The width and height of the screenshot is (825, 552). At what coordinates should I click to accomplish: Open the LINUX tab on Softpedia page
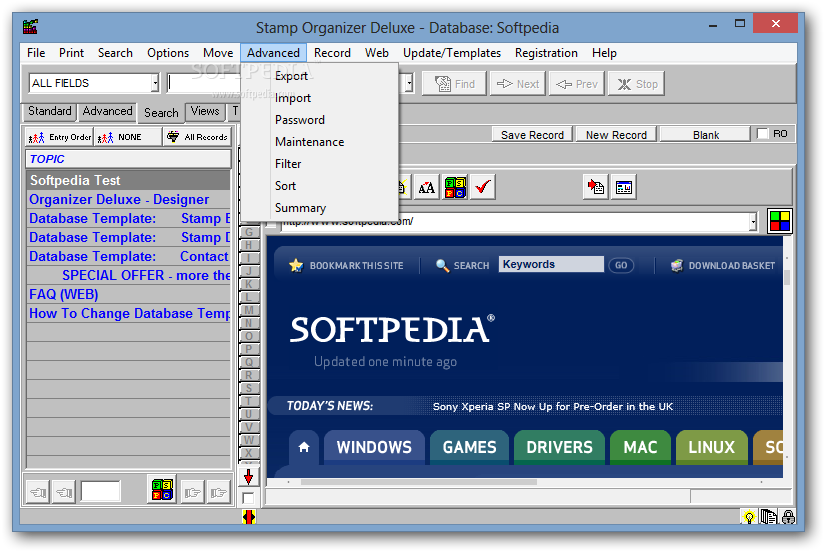pos(711,447)
